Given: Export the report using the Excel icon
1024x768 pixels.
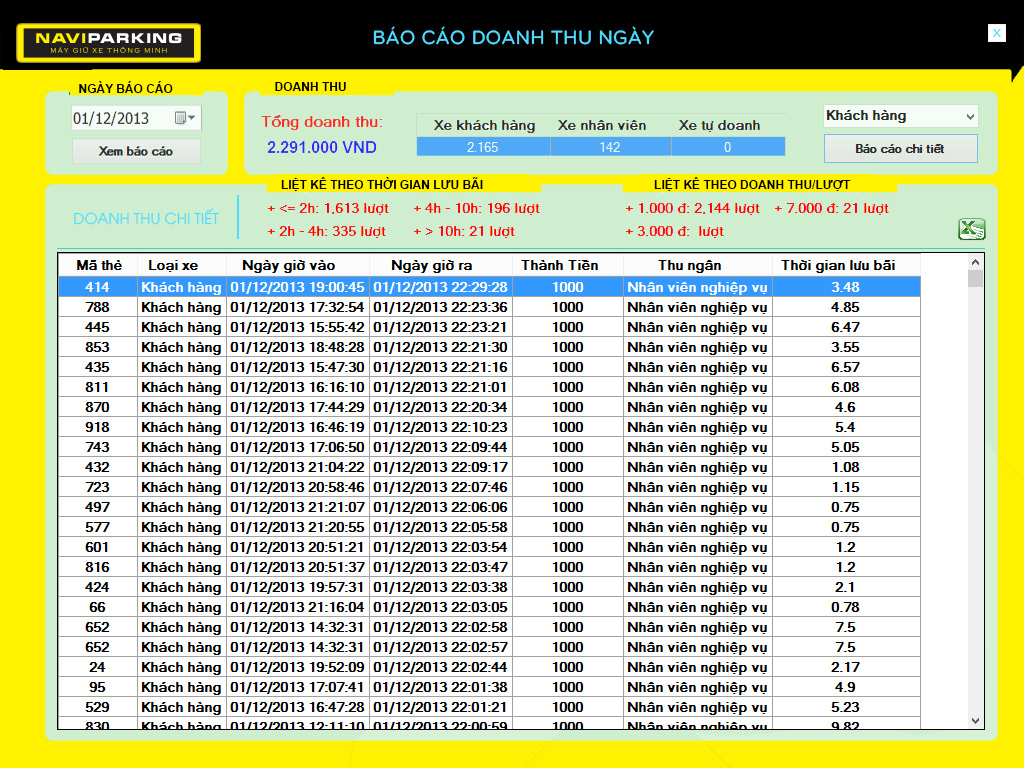Looking at the screenshot, I should click(971, 229).
